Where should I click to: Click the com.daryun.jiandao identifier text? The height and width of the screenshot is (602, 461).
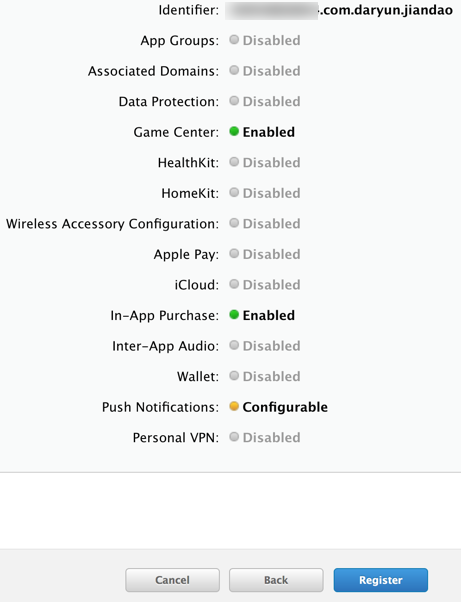click(x=386, y=10)
